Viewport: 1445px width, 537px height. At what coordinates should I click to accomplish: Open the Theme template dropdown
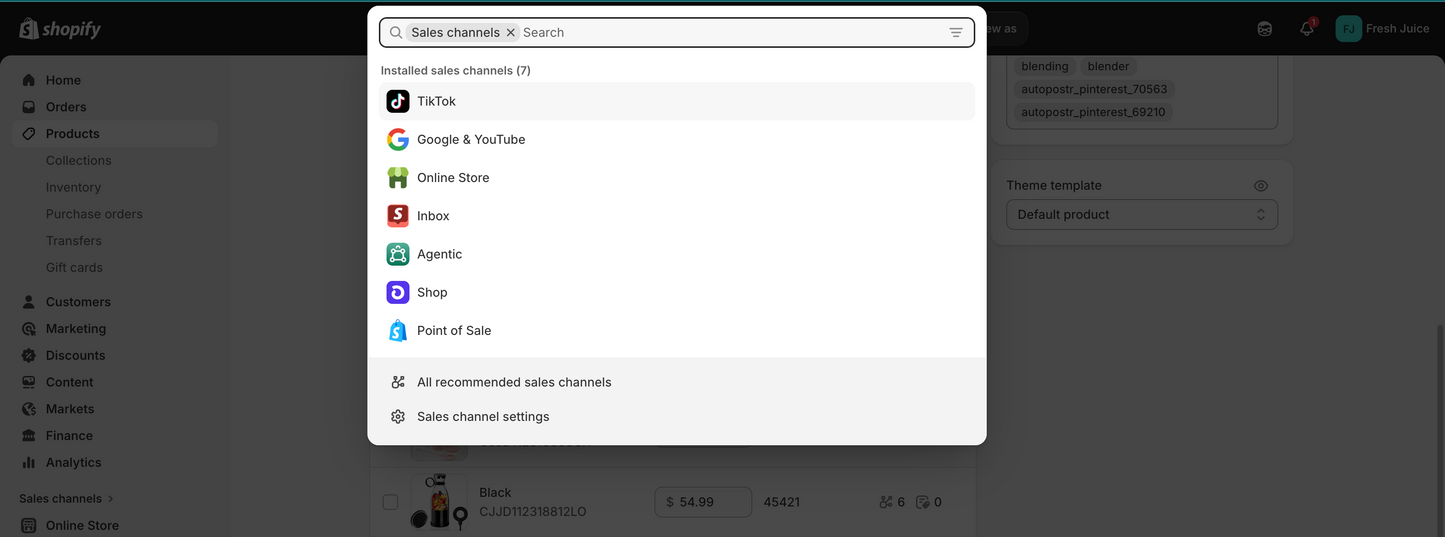(1142, 215)
